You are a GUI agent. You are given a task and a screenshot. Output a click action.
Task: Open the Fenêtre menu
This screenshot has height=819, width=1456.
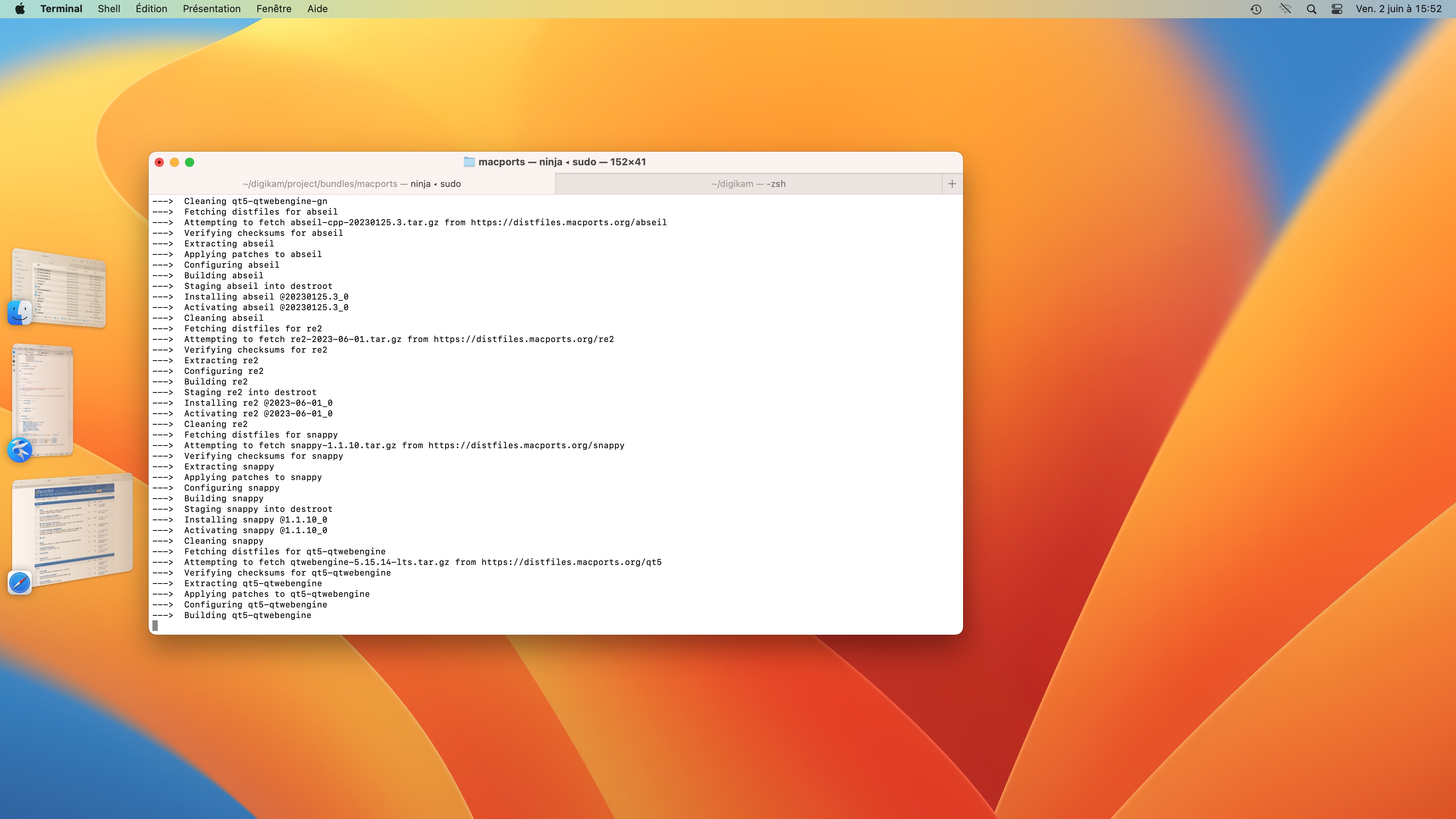click(273, 8)
